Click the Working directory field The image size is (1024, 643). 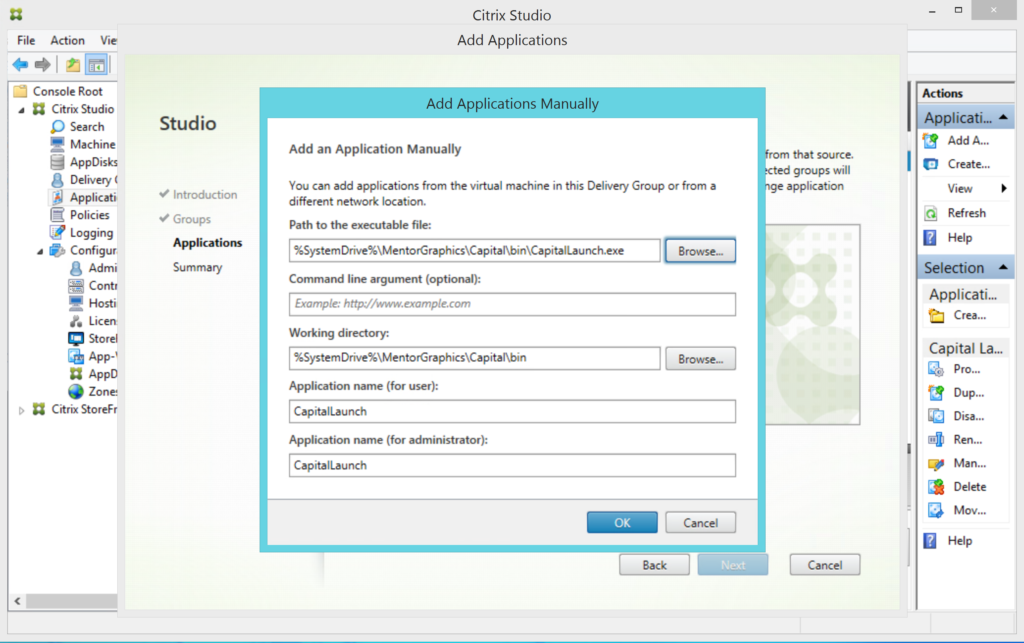pyautogui.click(x=474, y=358)
